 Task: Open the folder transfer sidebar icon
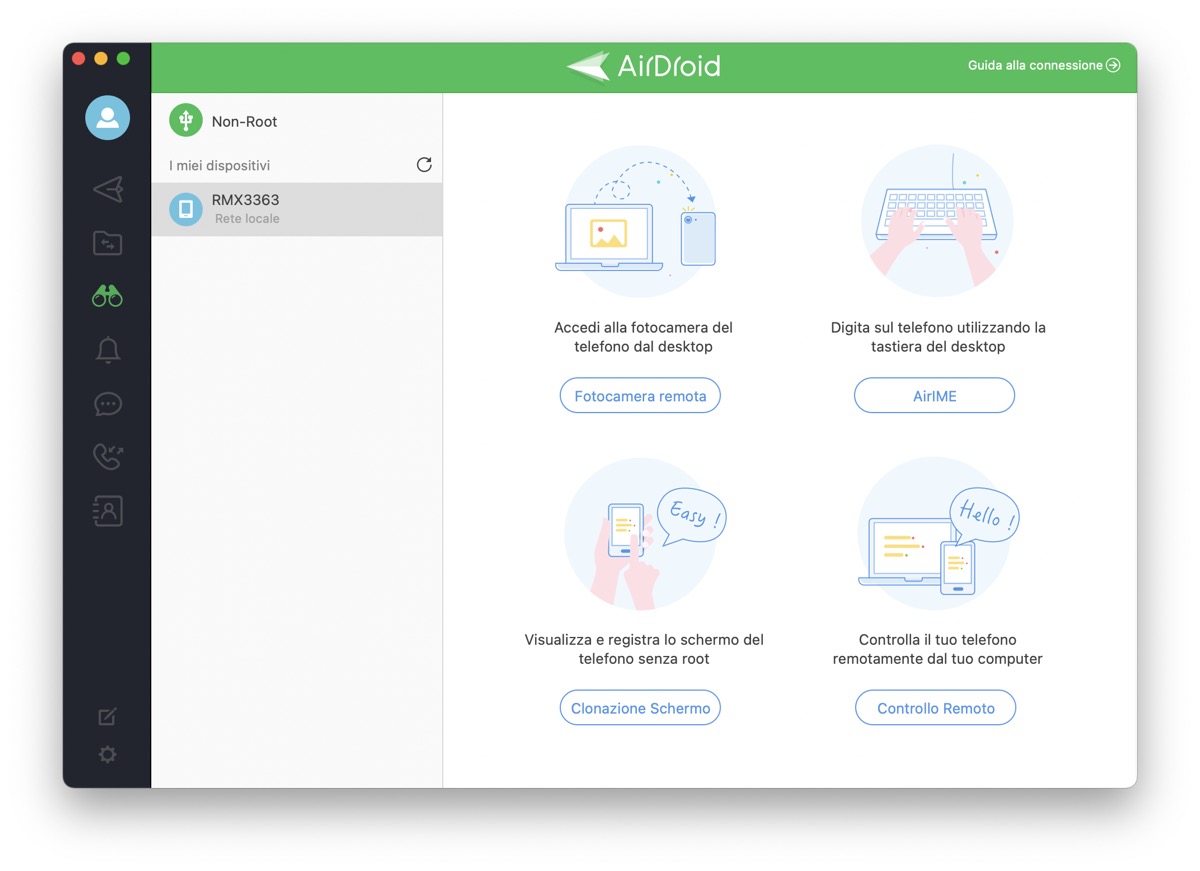point(107,243)
